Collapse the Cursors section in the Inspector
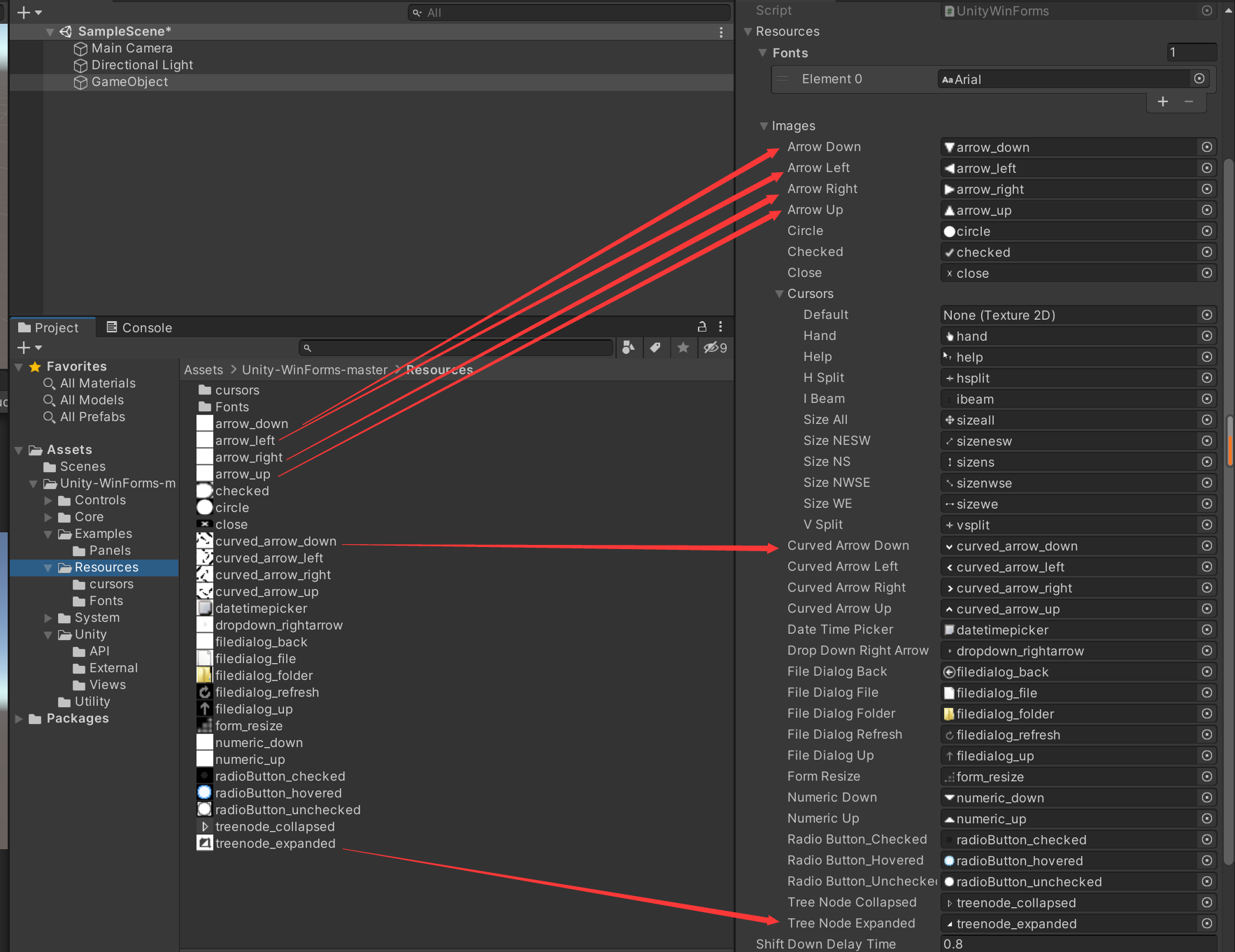Screen dimensions: 1235x952 pyautogui.click(x=779, y=294)
